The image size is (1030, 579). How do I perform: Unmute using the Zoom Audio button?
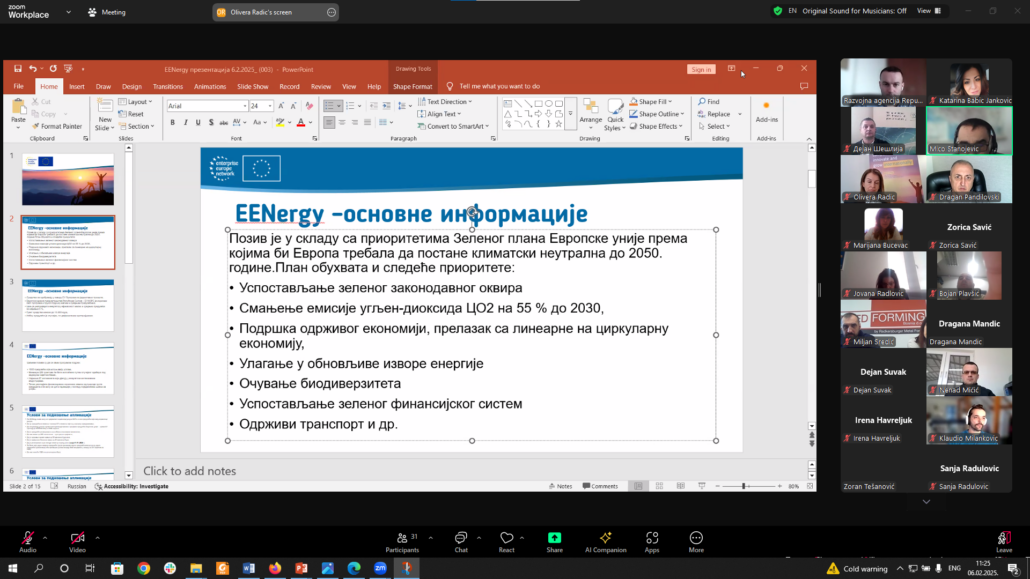[28, 542]
